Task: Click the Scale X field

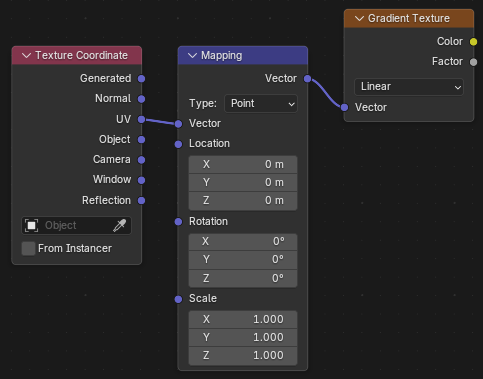Action: click(x=243, y=319)
